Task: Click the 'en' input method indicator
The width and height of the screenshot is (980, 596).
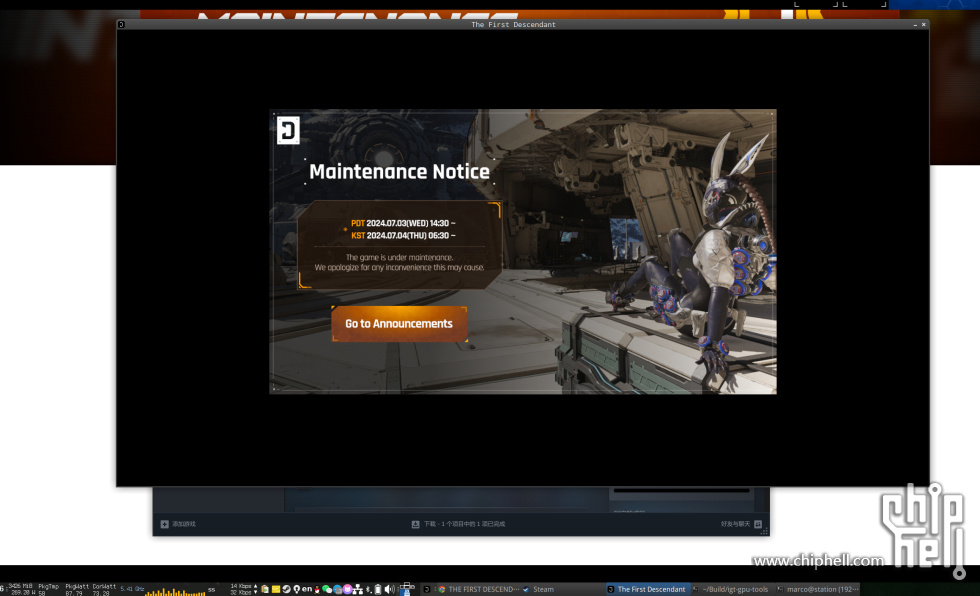Action: click(307, 589)
